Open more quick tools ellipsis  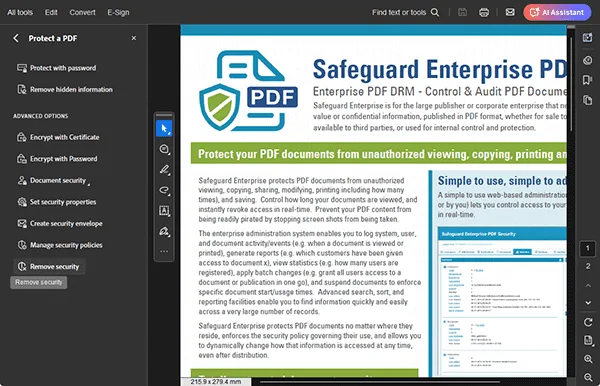pyautogui.click(x=164, y=251)
